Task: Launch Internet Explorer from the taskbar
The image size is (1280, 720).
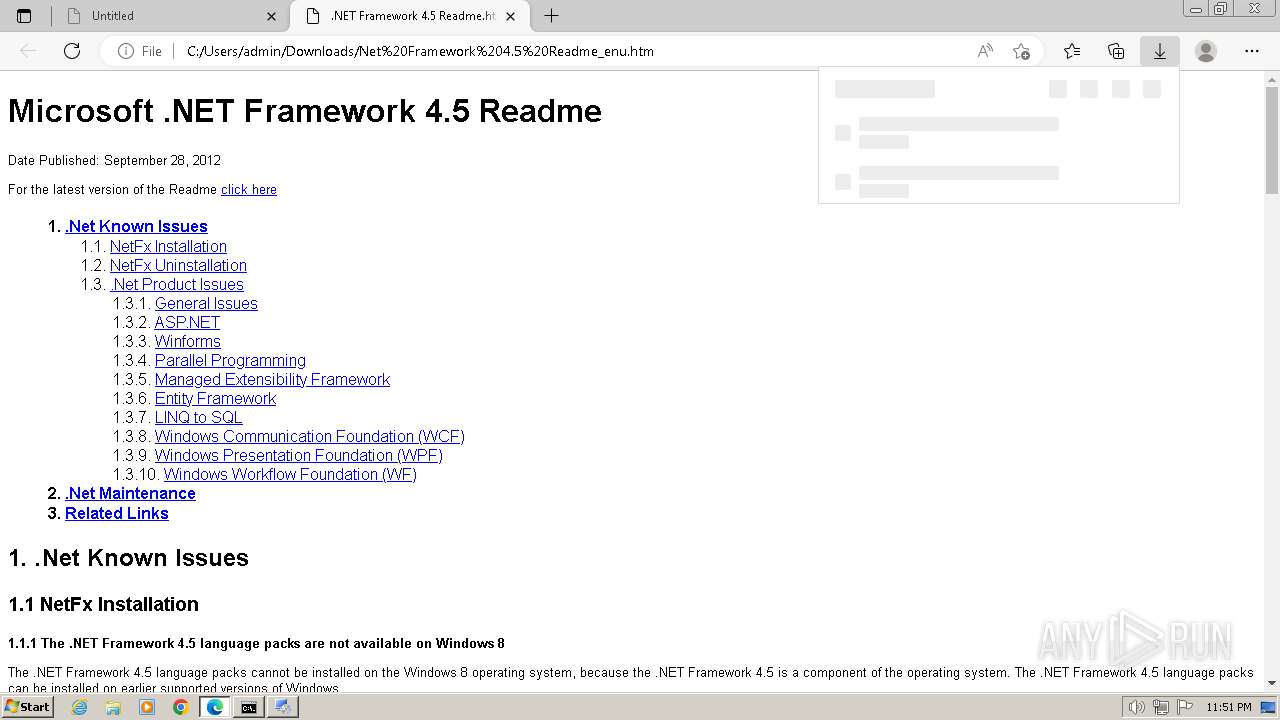Action: (x=80, y=707)
